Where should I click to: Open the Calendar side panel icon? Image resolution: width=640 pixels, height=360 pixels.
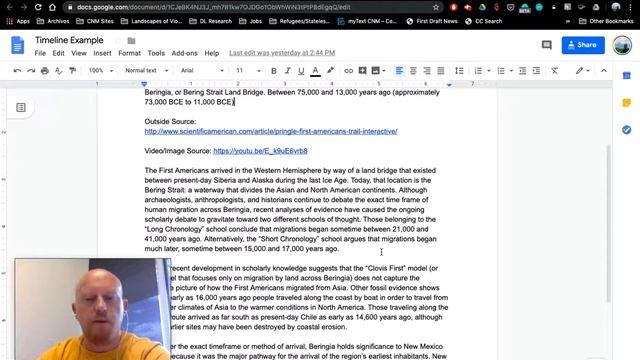627,76
